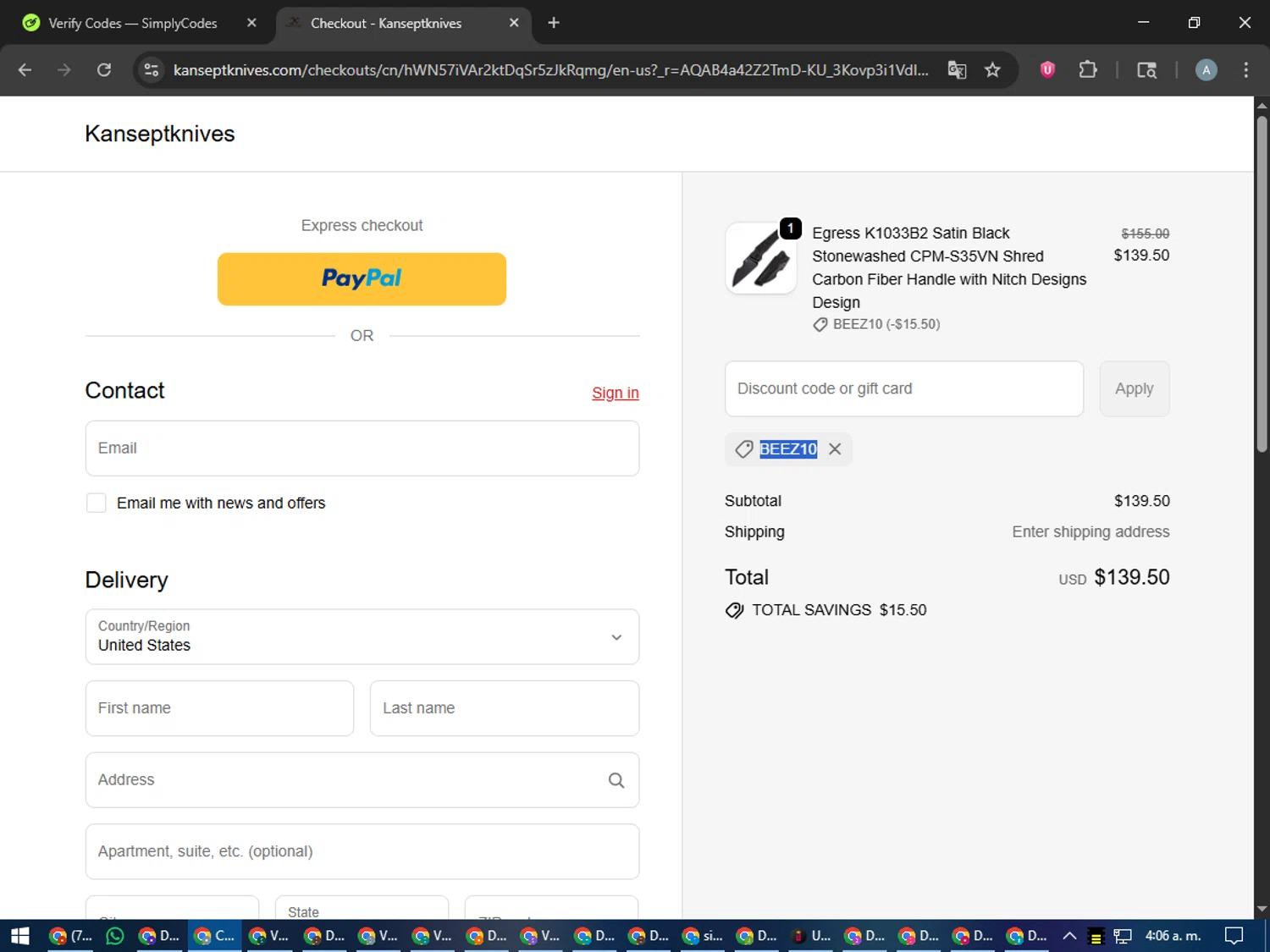Open the Chrome three-dot menu
Viewport: 1270px width, 952px height.
[1245, 69]
